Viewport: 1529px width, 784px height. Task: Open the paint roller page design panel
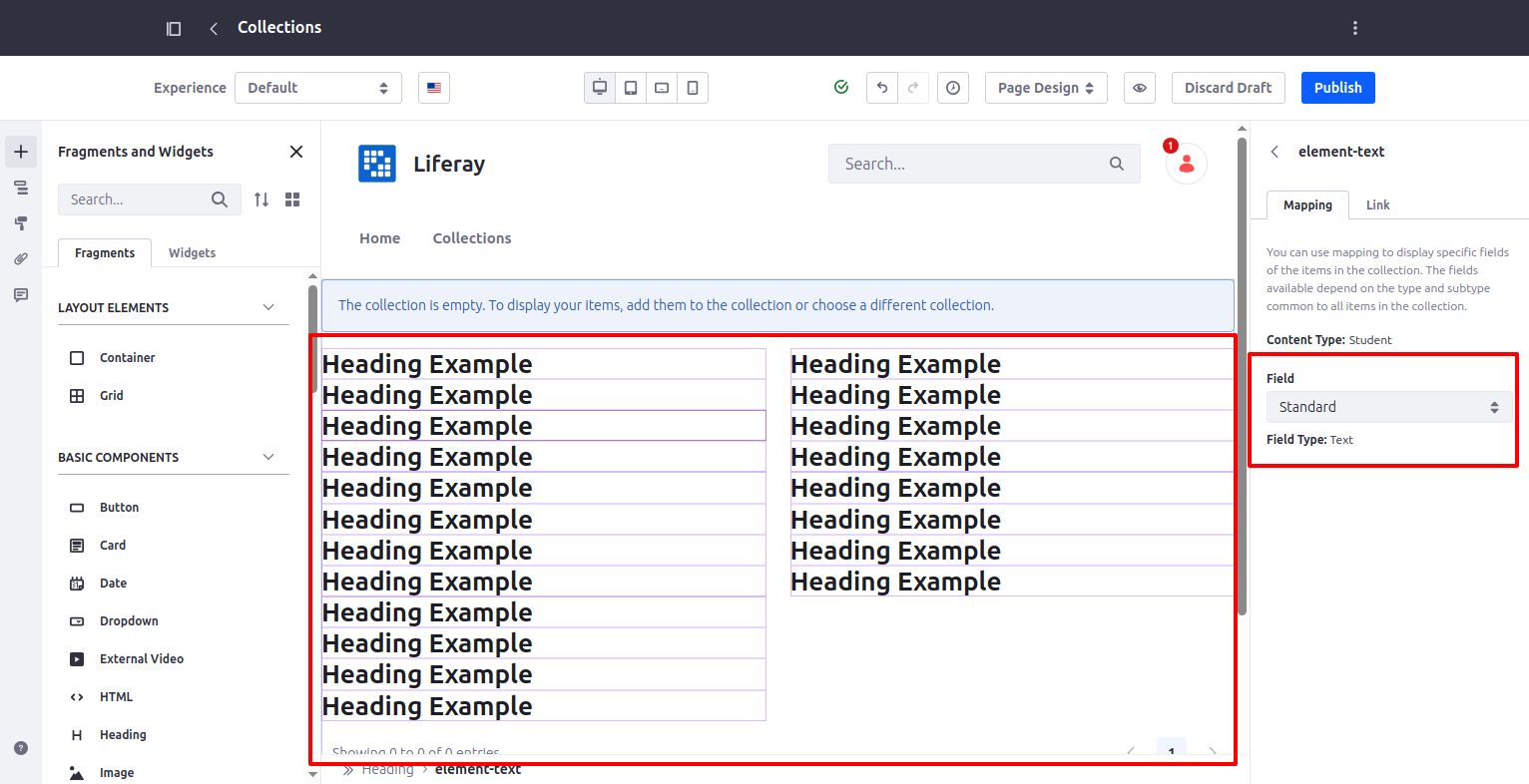point(21,223)
